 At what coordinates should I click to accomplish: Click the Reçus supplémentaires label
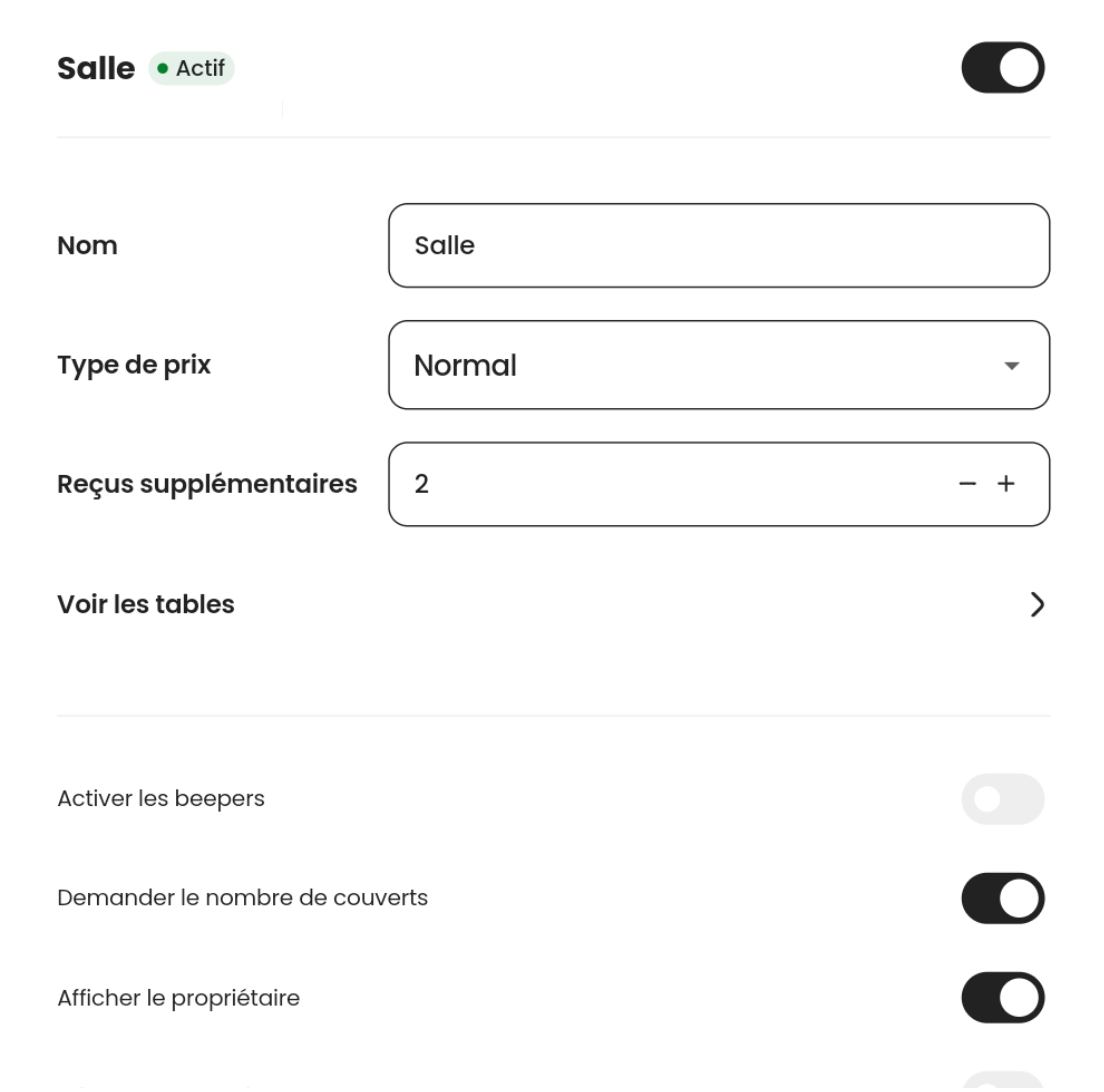click(x=207, y=484)
